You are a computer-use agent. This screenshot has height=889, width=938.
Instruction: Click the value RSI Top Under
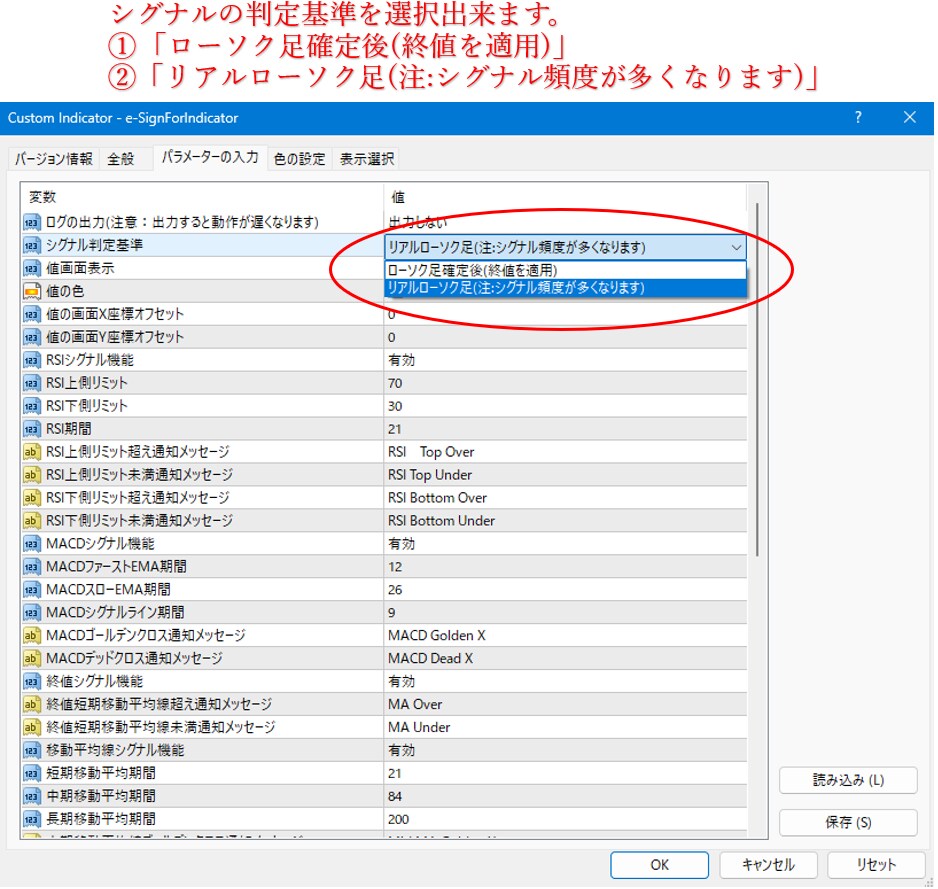tap(430, 475)
